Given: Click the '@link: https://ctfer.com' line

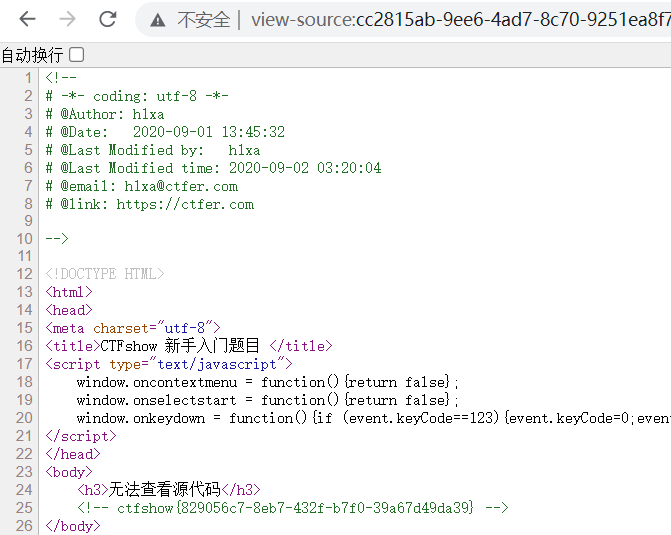Looking at the screenshot, I should [x=150, y=204].
